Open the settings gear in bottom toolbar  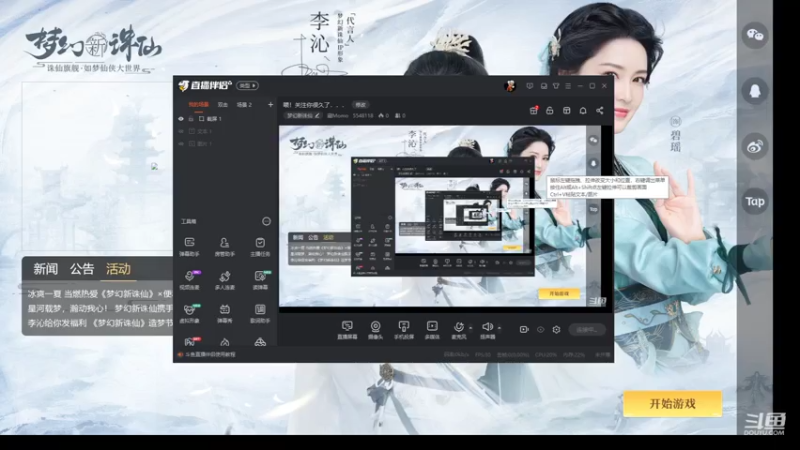(556, 330)
